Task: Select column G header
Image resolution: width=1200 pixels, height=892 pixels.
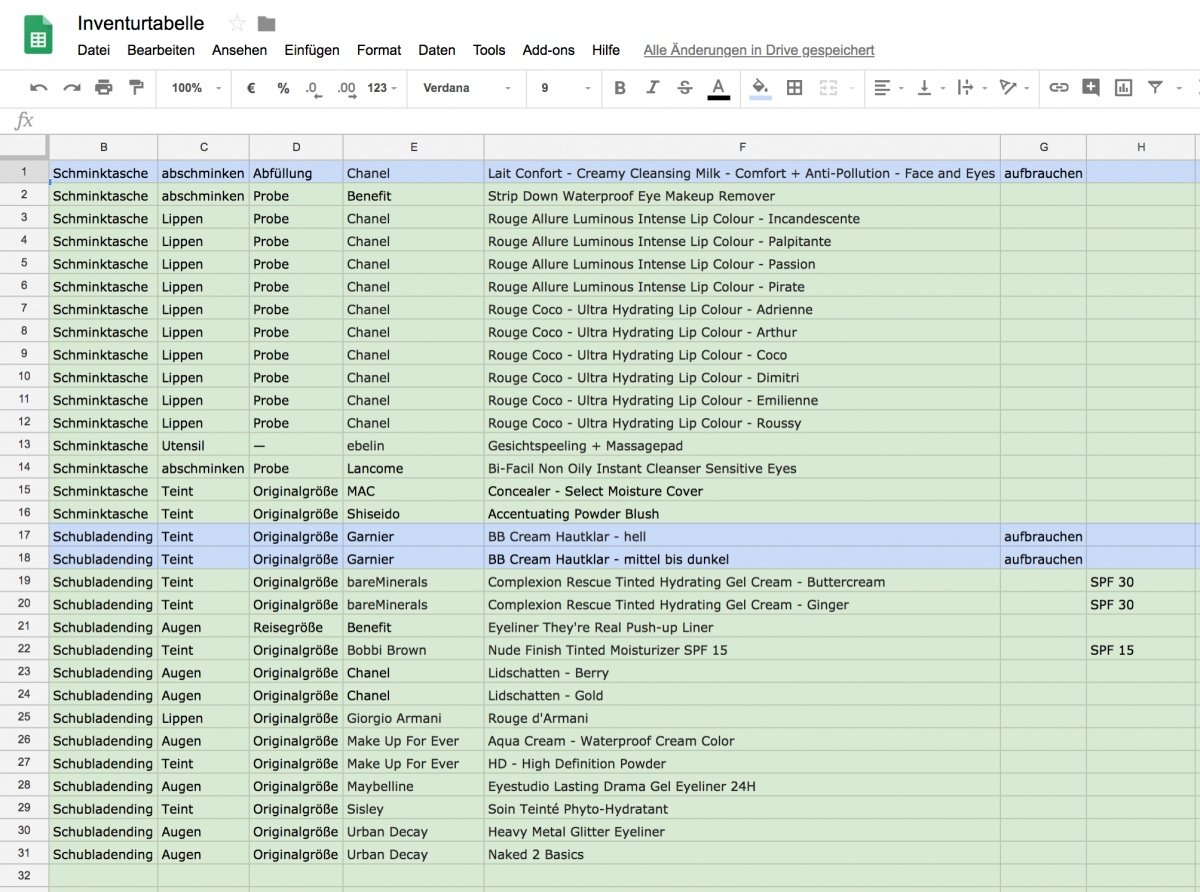Action: point(1043,147)
